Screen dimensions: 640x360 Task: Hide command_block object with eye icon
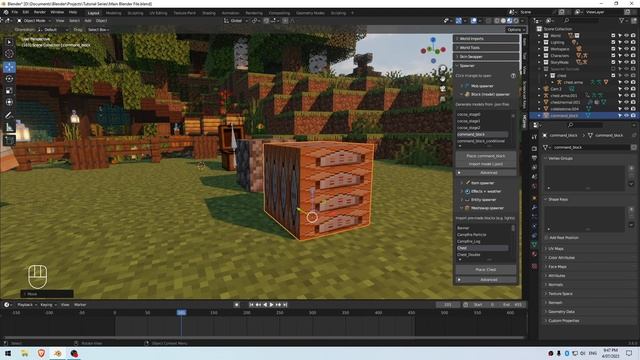pyautogui.click(x=626, y=116)
